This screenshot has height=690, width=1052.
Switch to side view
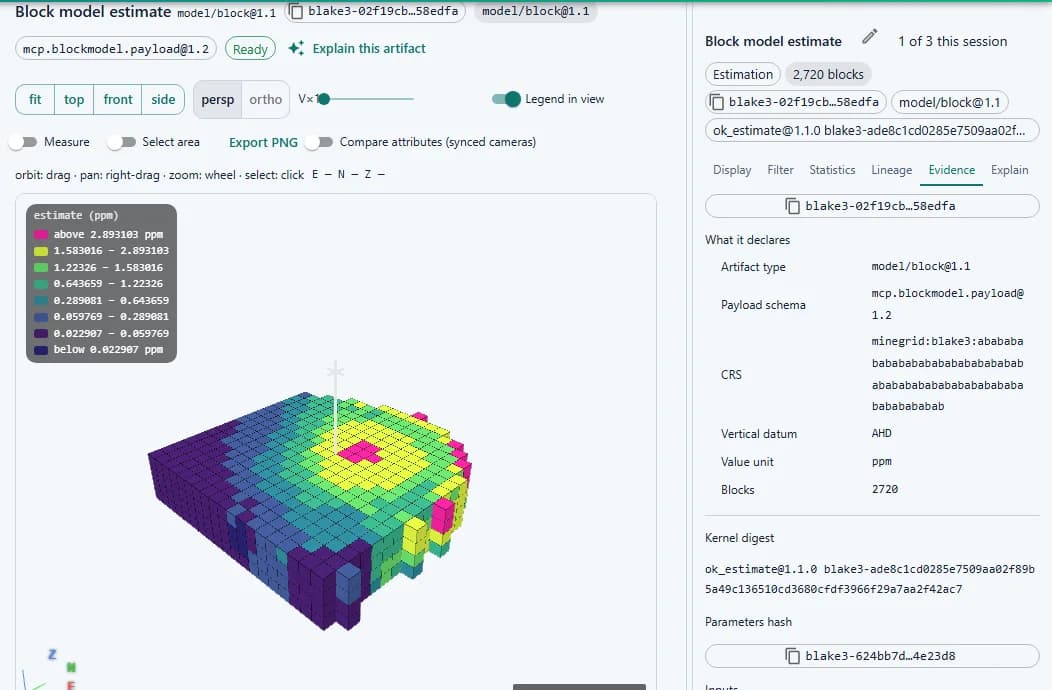pos(163,99)
